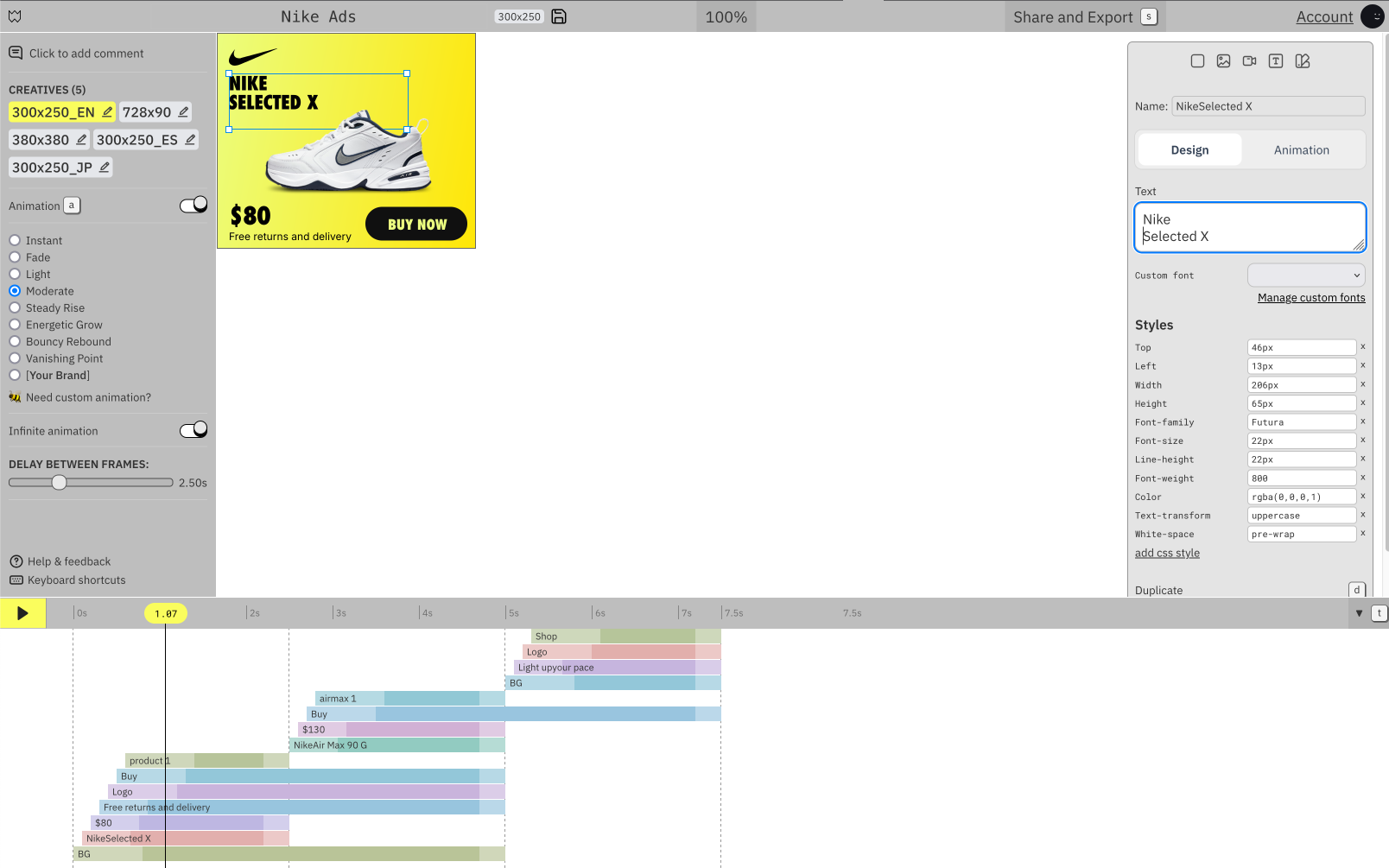Screen dimensions: 1389x868
Task: Open the Need custom animation? link
Action: point(88,397)
